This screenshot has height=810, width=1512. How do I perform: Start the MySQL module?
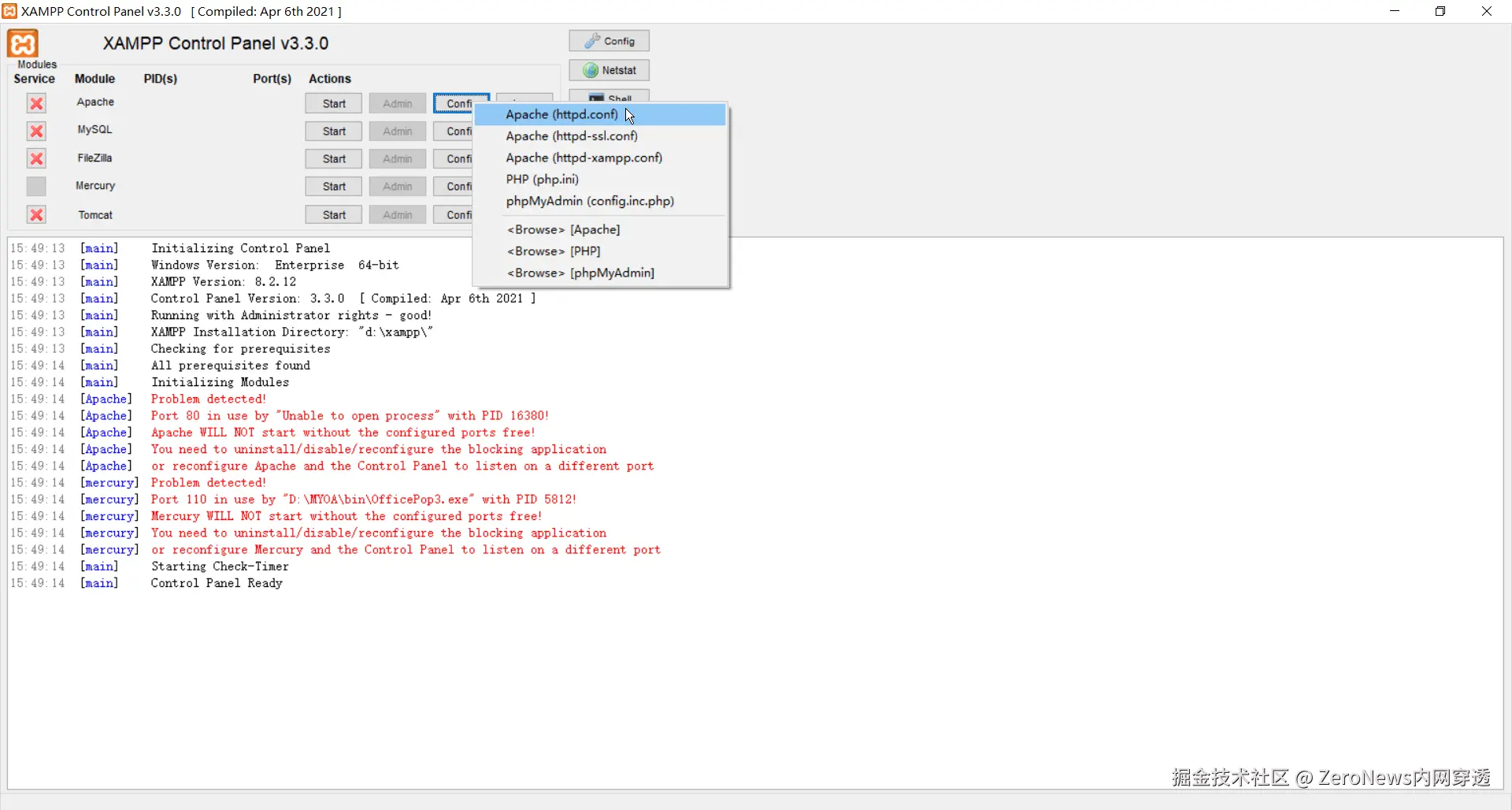[334, 131]
